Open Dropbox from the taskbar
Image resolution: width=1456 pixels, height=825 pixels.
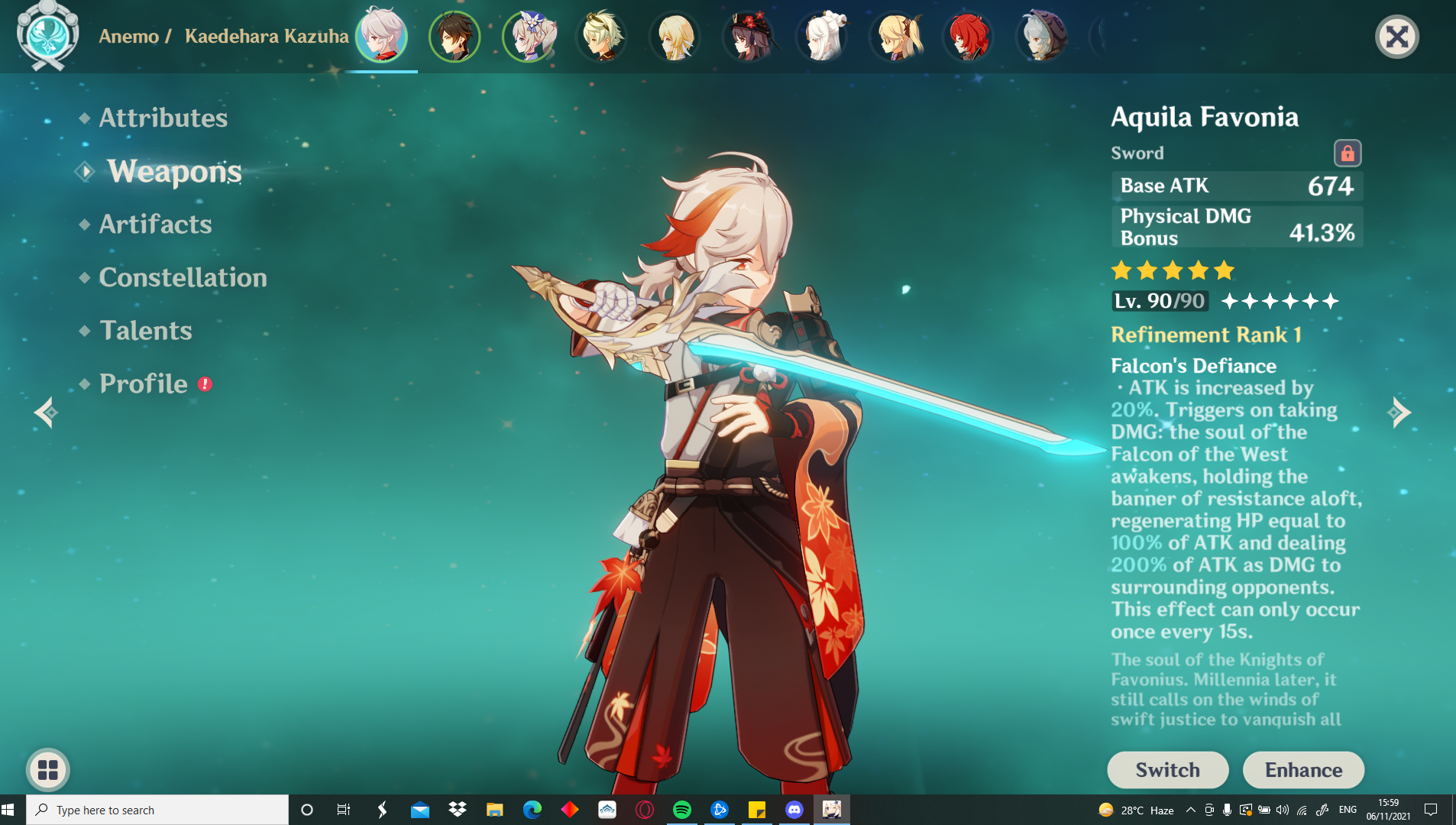[457, 810]
